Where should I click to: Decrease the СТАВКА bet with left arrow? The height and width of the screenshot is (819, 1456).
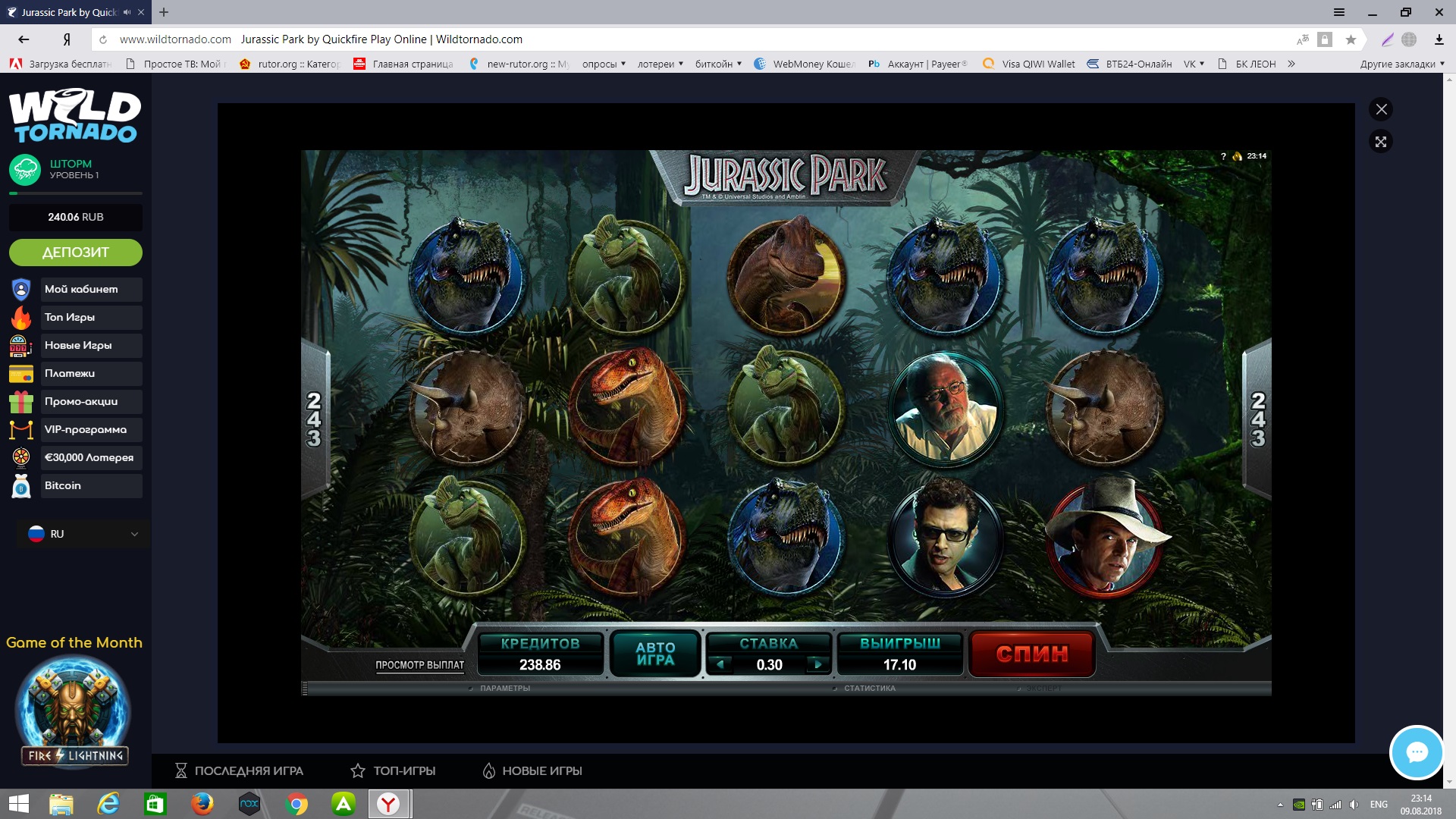(720, 665)
